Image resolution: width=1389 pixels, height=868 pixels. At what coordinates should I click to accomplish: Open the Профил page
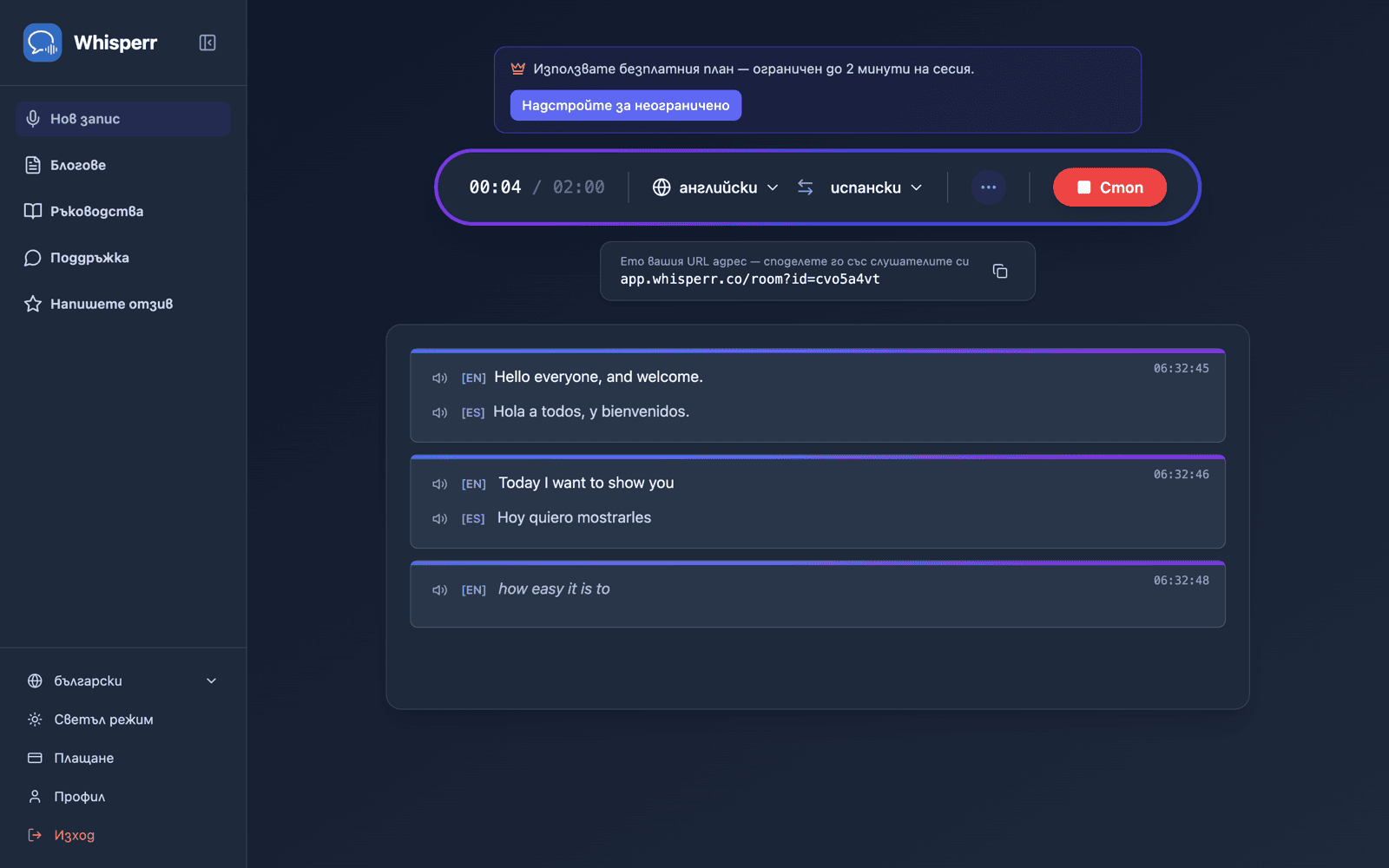(122, 797)
